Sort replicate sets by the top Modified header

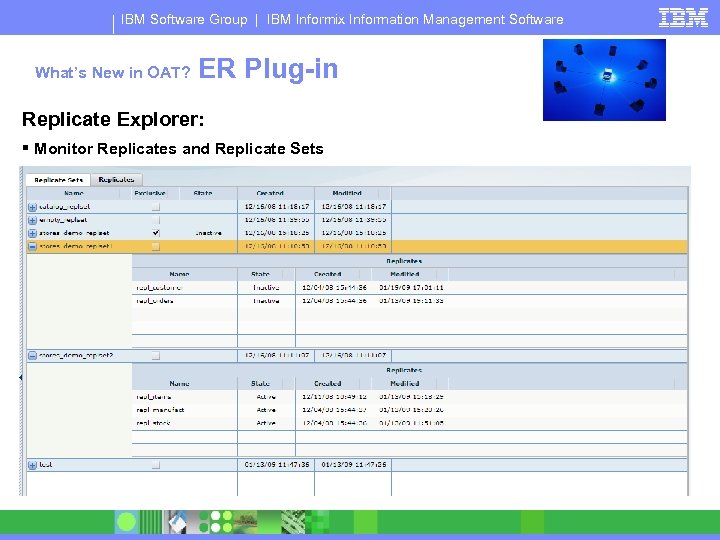[347, 193]
